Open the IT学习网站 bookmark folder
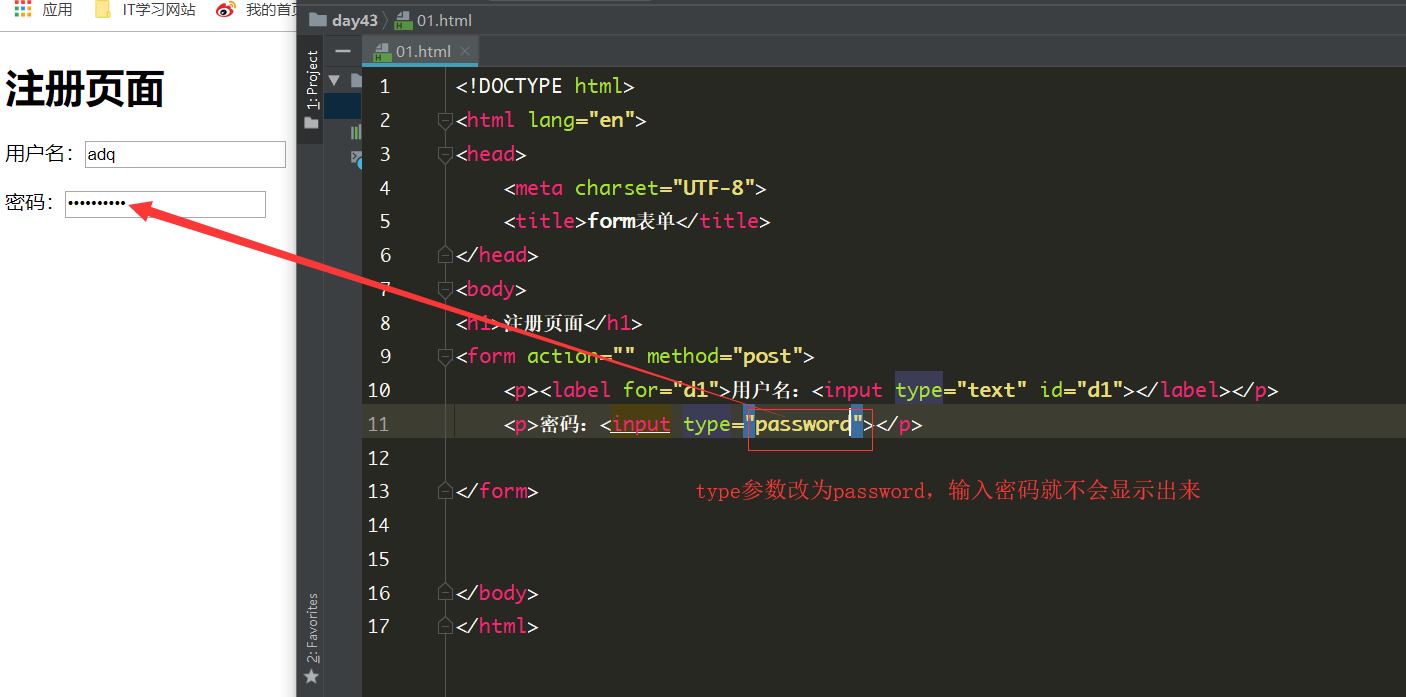1406x697 pixels. click(145, 9)
